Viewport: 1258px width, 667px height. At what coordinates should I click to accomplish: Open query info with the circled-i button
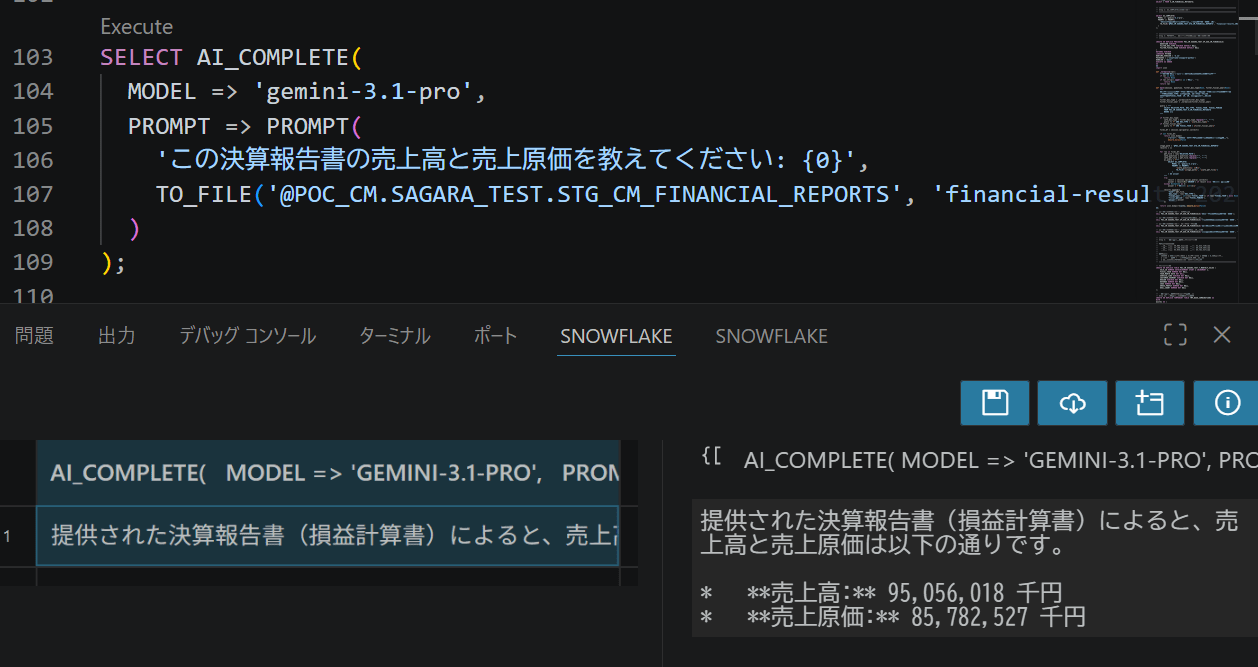[1226, 403]
